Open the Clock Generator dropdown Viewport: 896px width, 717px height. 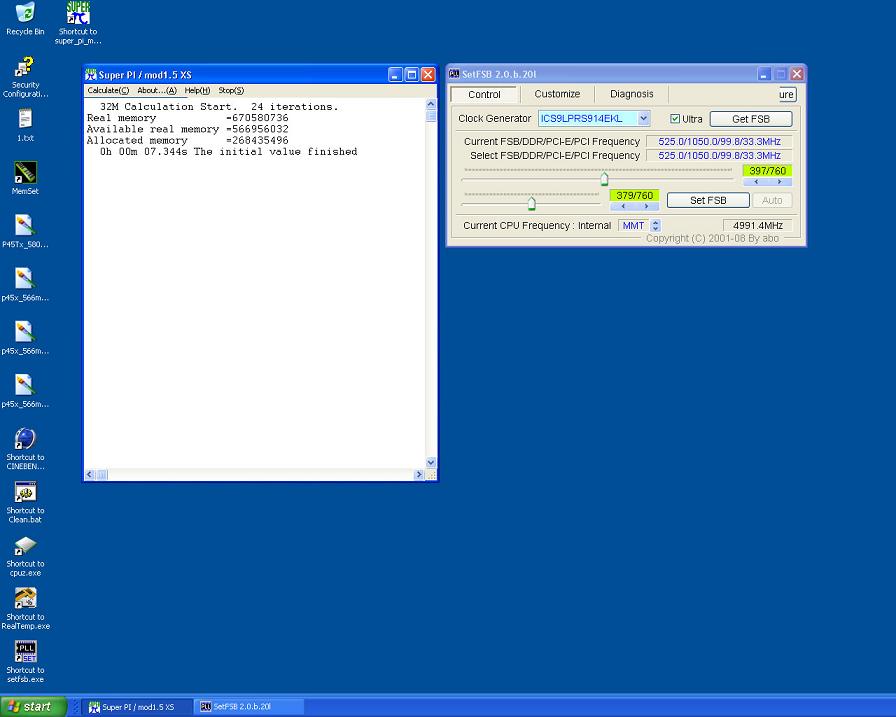point(643,118)
